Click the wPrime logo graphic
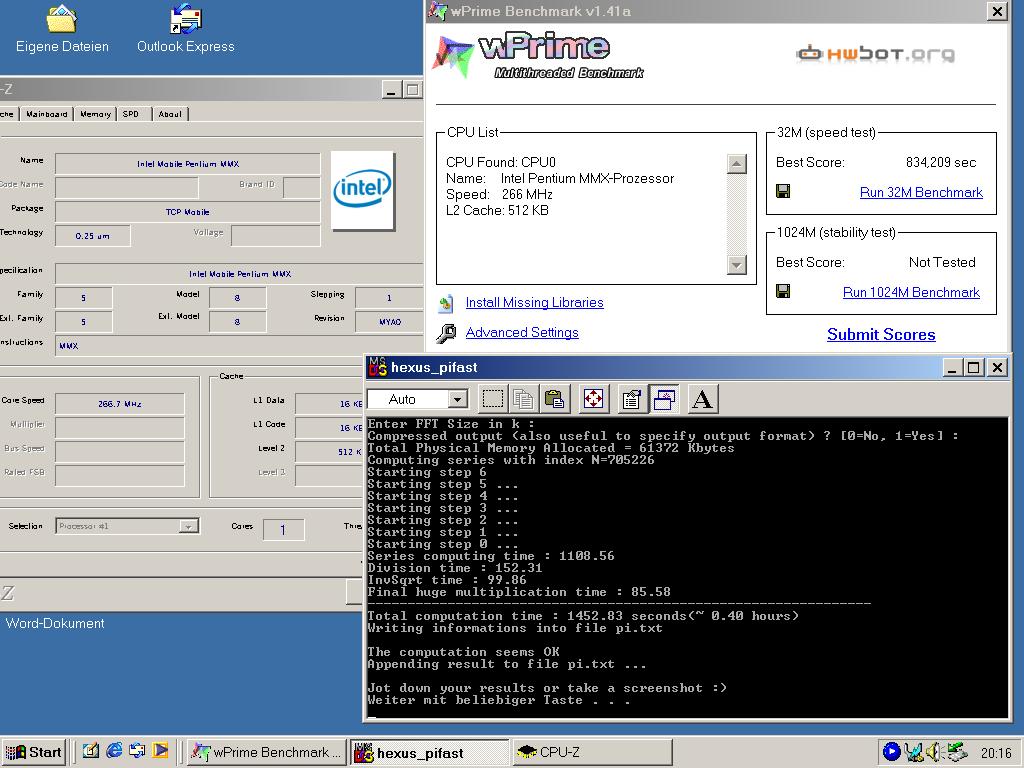 (x=539, y=56)
